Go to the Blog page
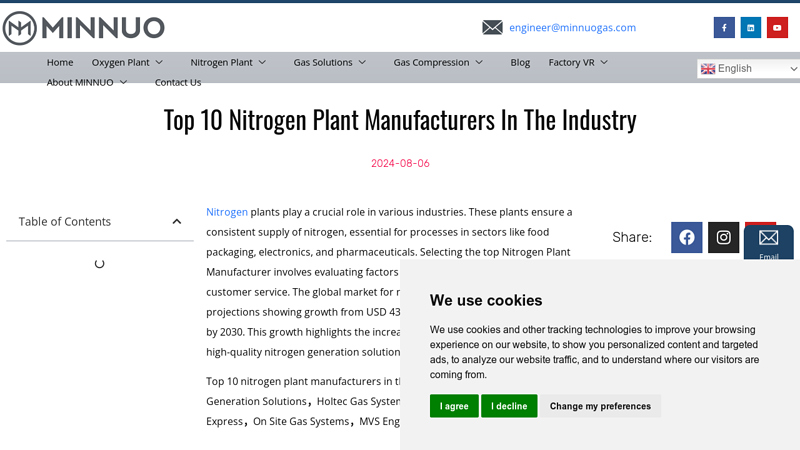The width and height of the screenshot is (800, 450). (x=520, y=62)
